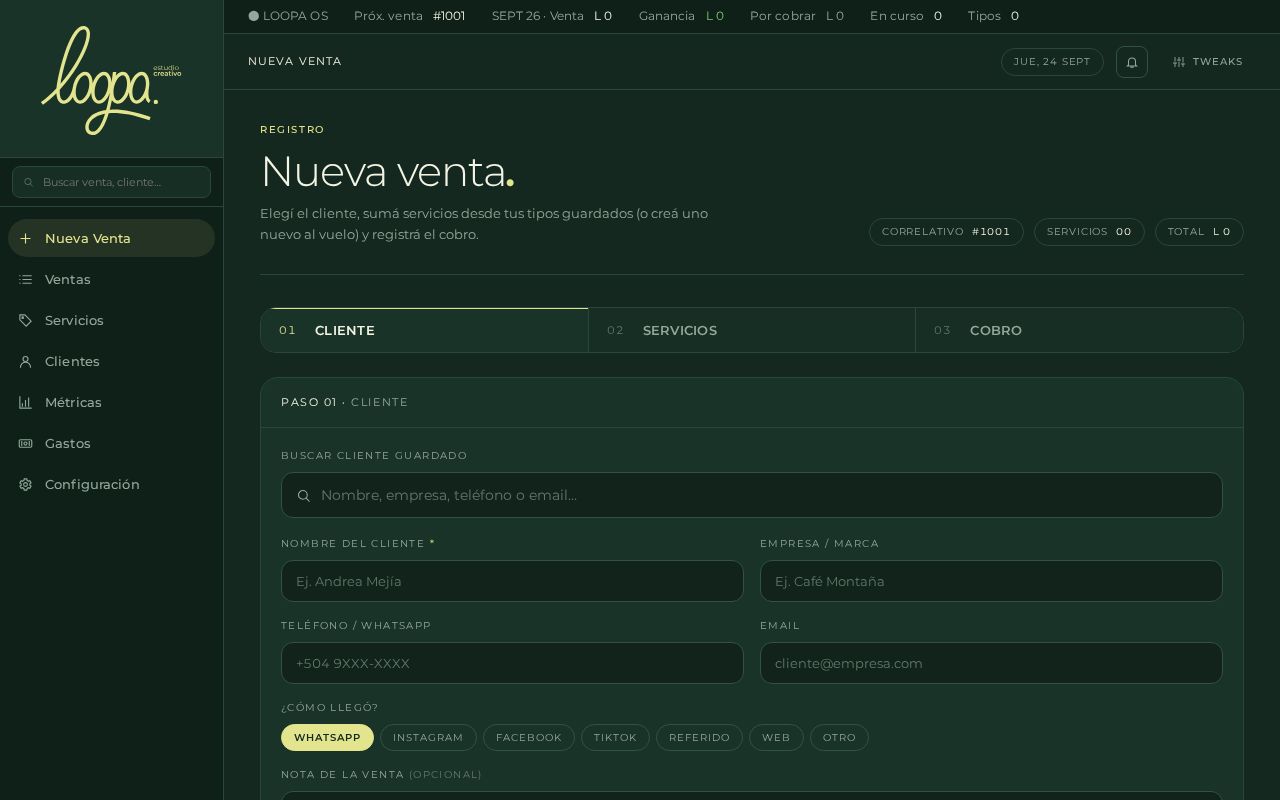Select Web as the referral source
The image size is (1280, 800).
[x=776, y=737]
